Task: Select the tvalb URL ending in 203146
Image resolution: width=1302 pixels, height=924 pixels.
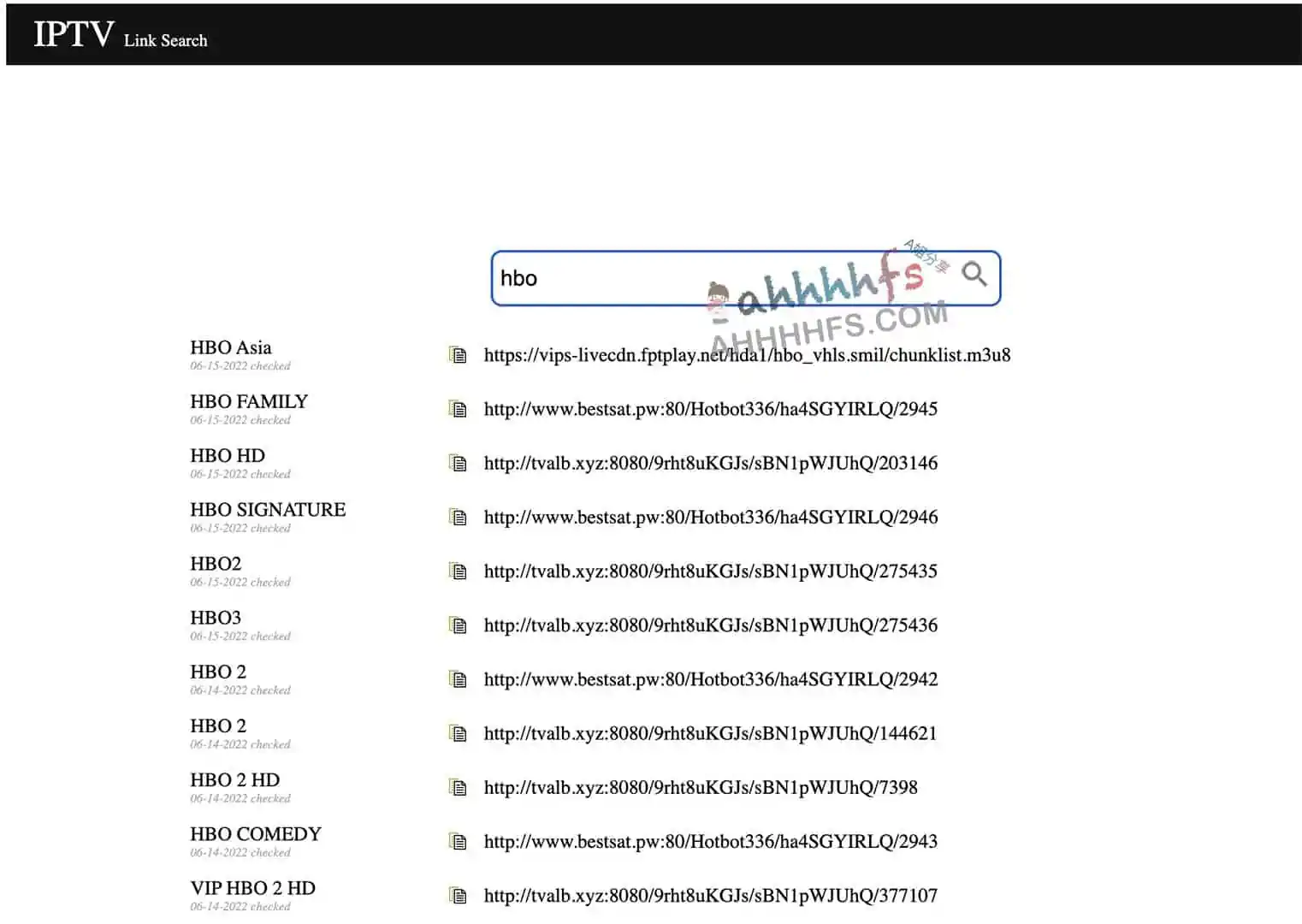Action: click(710, 463)
